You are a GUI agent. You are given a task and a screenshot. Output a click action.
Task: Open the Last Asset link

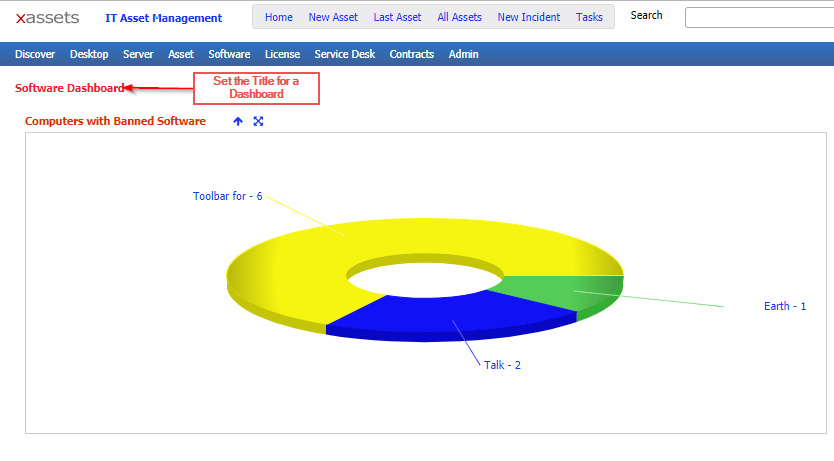(397, 17)
